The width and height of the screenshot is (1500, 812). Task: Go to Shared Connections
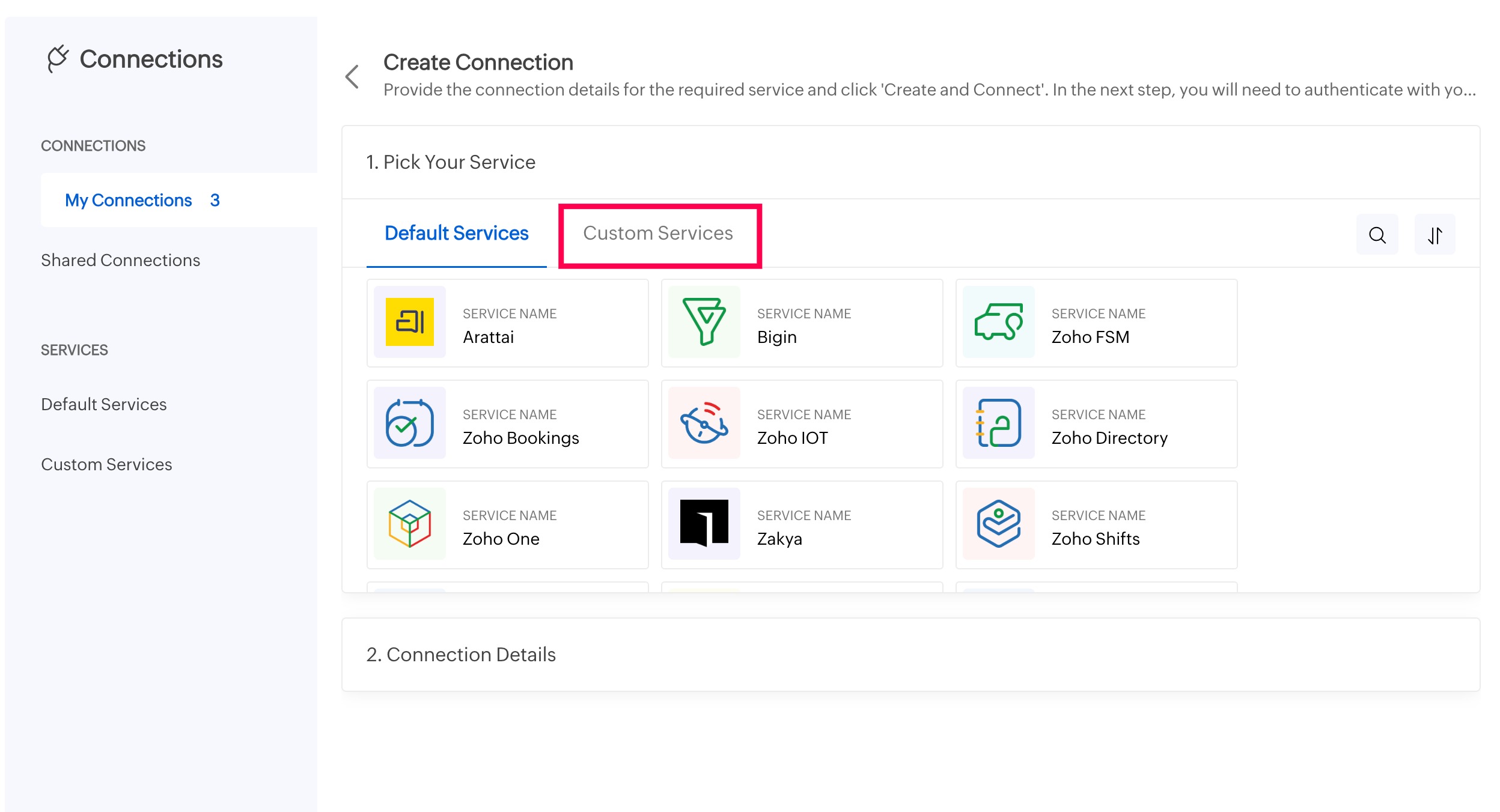pyautogui.click(x=120, y=260)
